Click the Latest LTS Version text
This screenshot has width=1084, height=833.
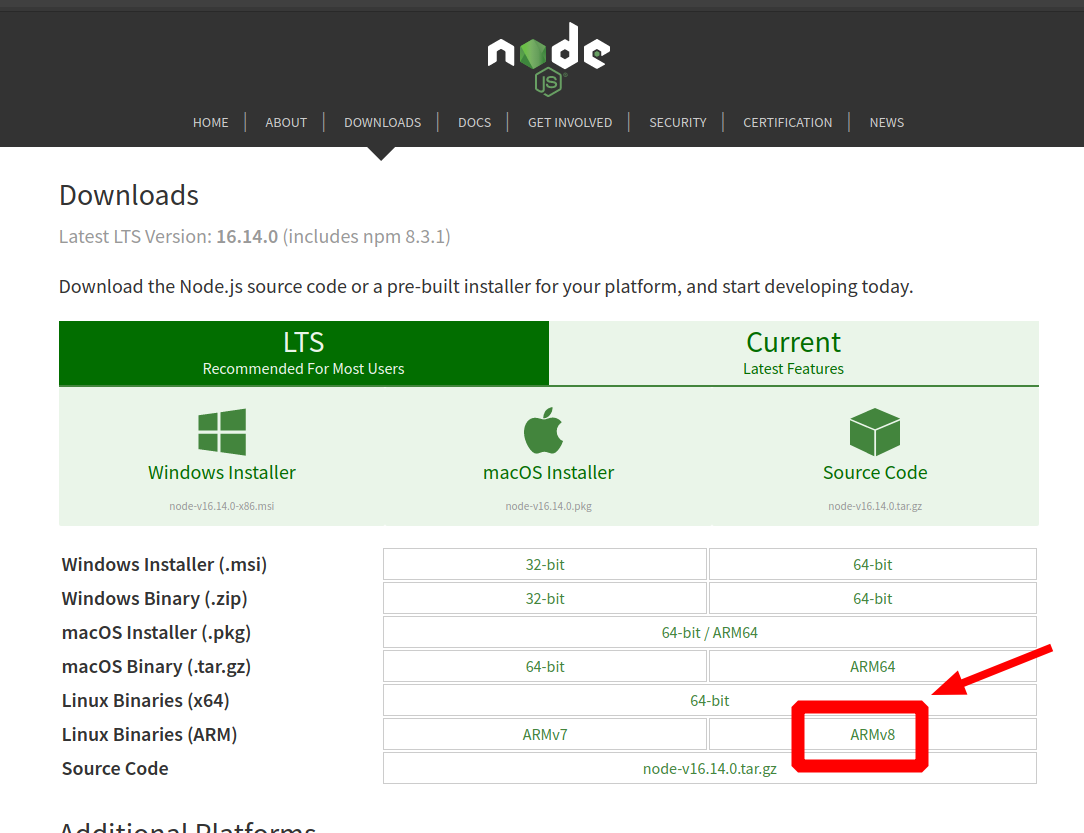click(x=254, y=236)
